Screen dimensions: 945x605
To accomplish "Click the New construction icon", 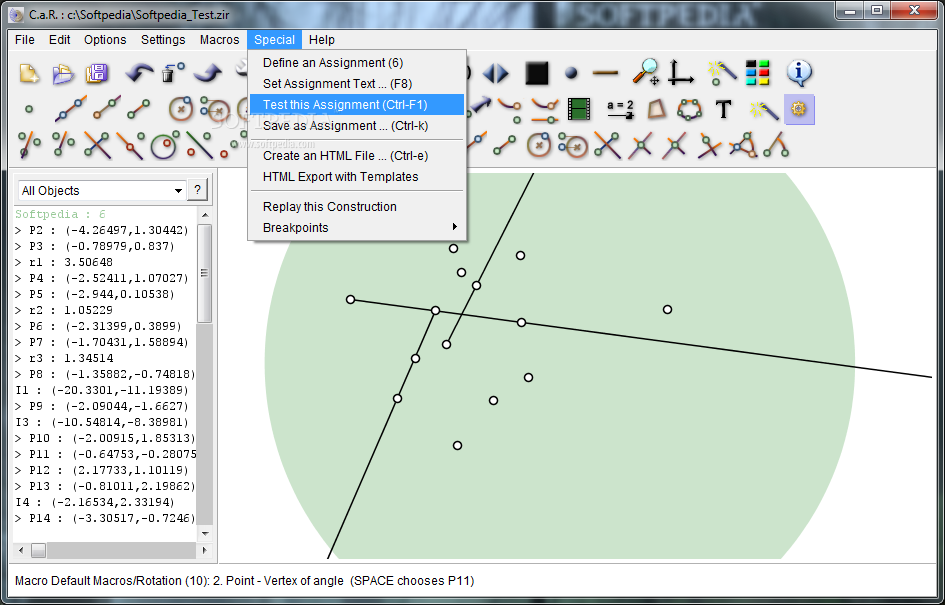I will pyautogui.click(x=29, y=74).
